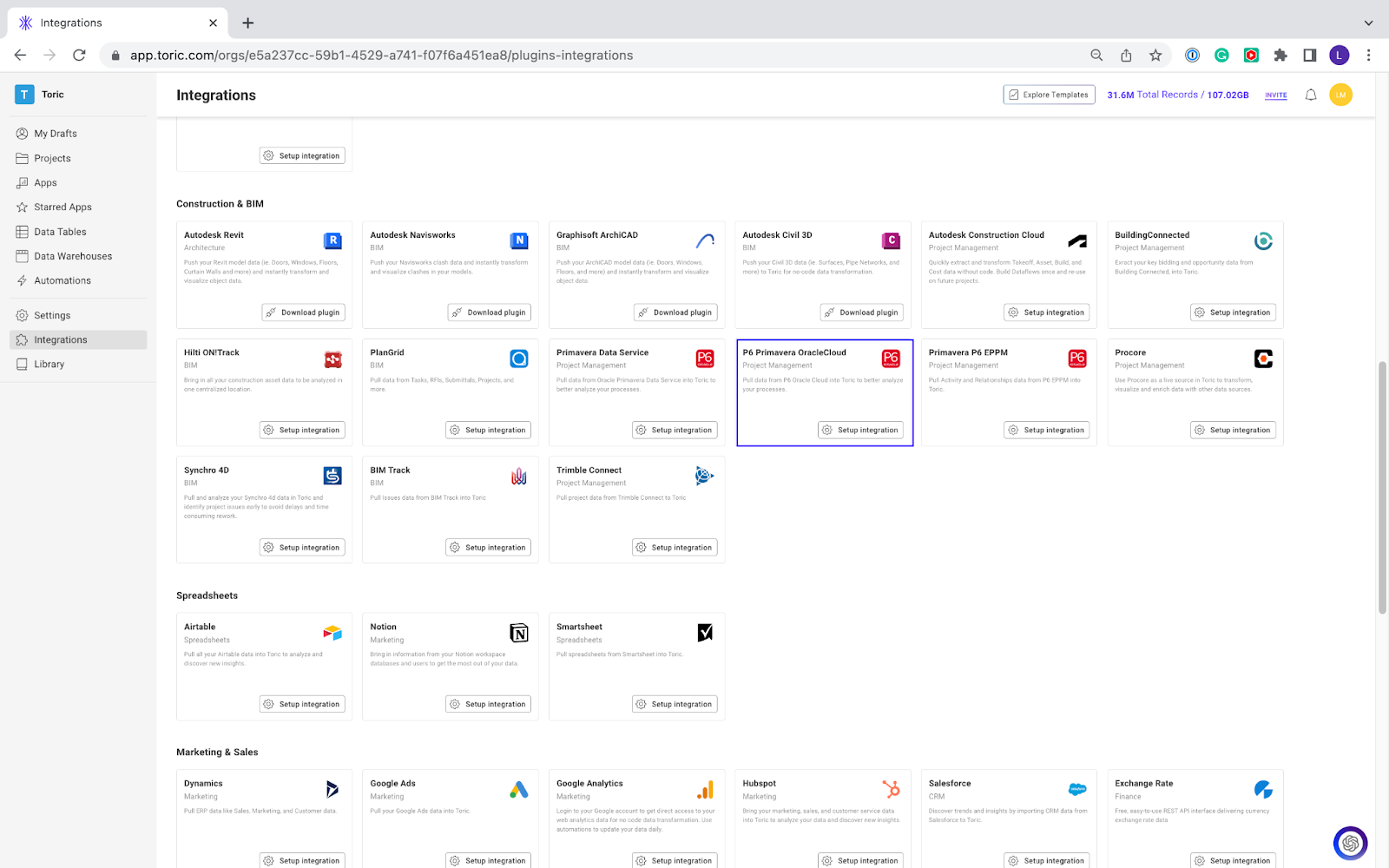The height and width of the screenshot is (868, 1389).
Task: Click the Primavera Data Service P6 icon
Action: [705, 358]
